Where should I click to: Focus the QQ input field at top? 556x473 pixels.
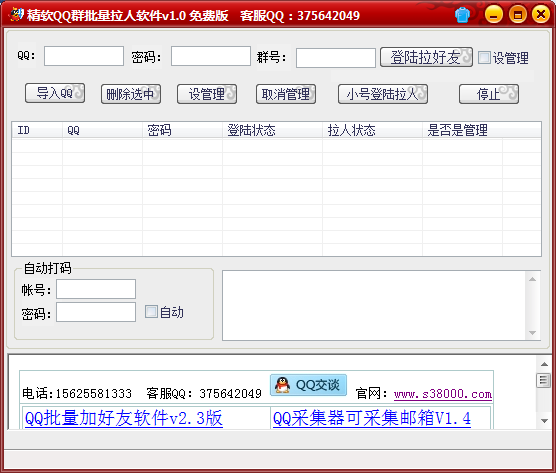pos(84,56)
